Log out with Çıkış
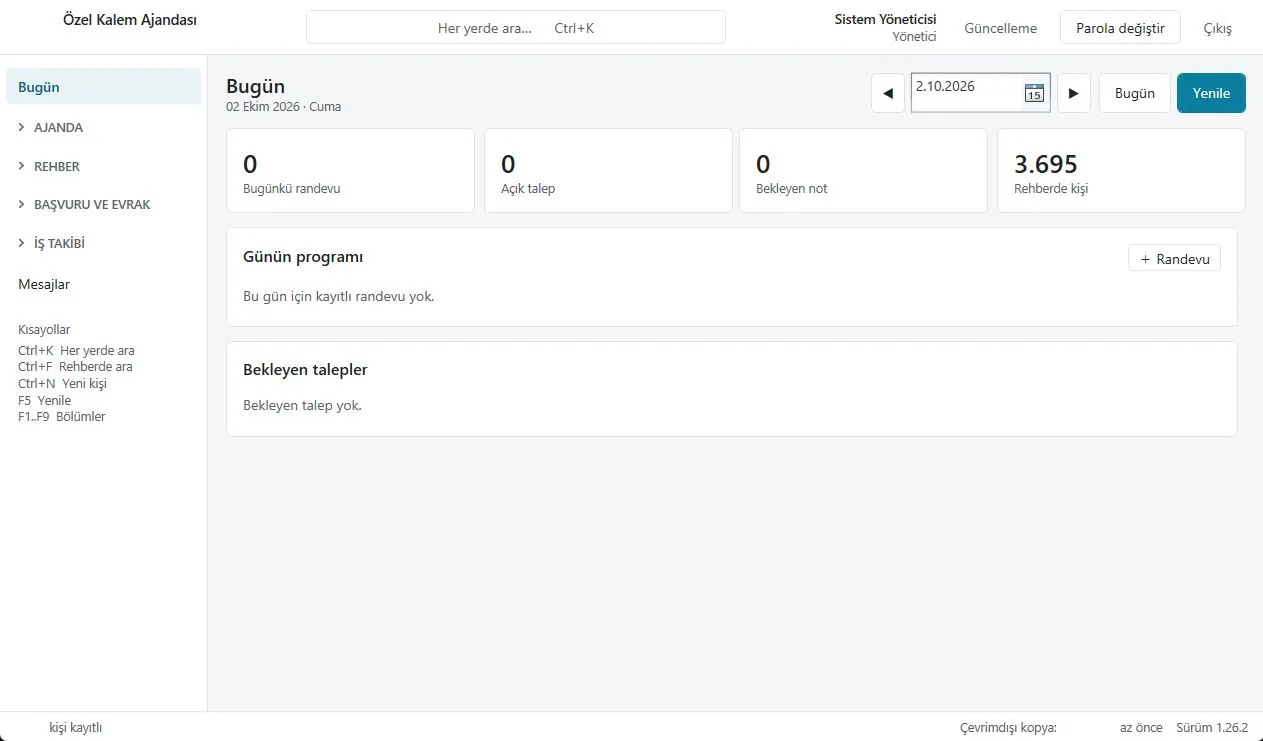This screenshot has width=1263, height=741. [x=1217, y=29]
